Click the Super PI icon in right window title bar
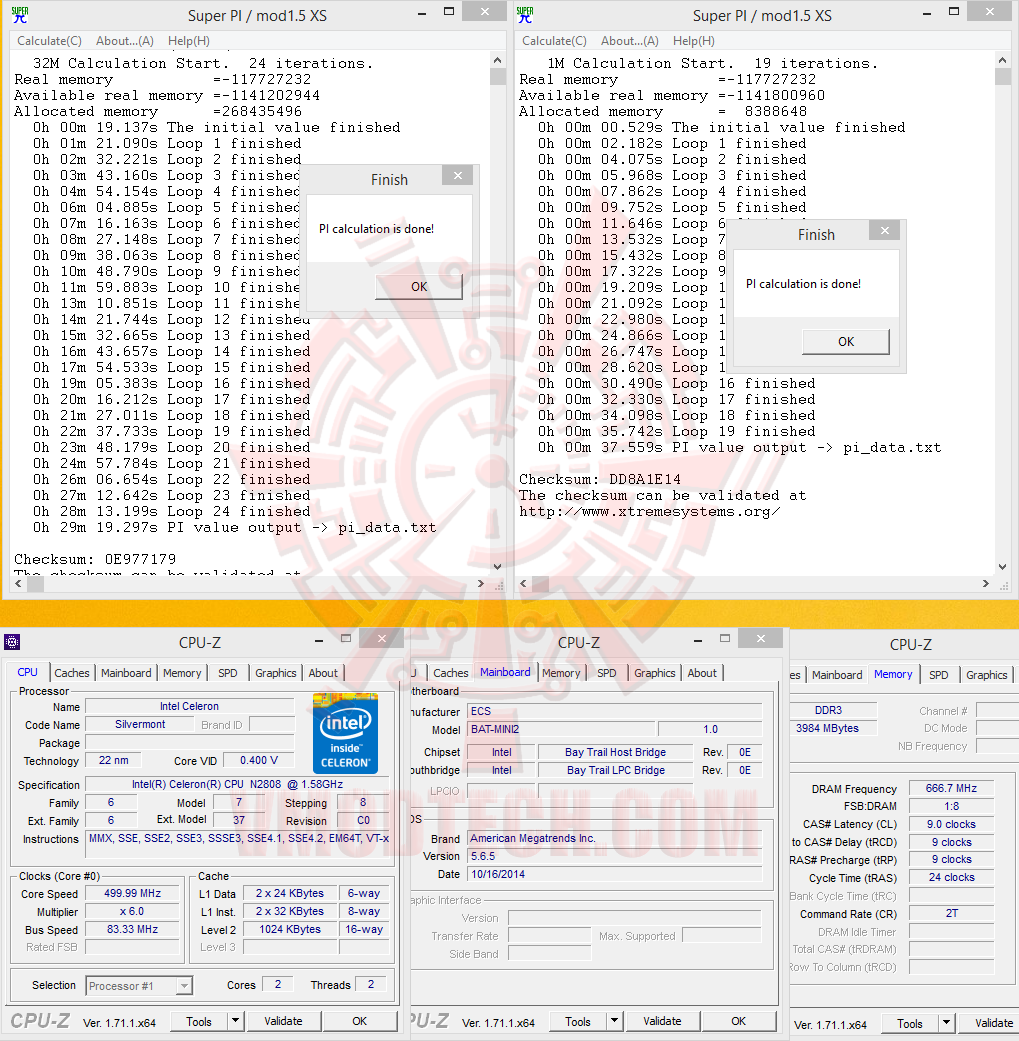The width and height of the screenshot is (1019, 1041). [x=525, y=15]
